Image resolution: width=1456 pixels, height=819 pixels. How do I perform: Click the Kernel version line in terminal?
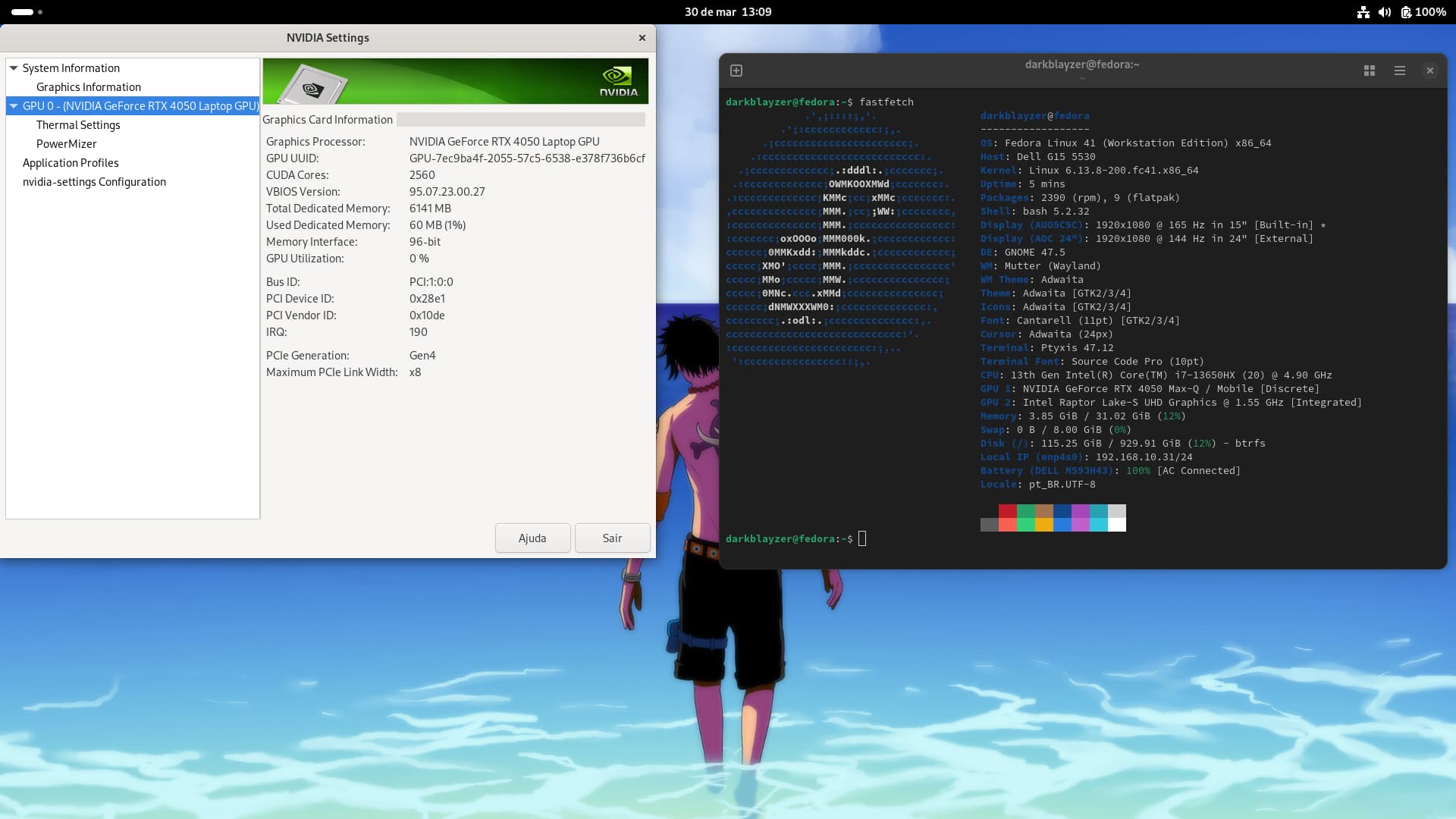(x=1089, y=171)
